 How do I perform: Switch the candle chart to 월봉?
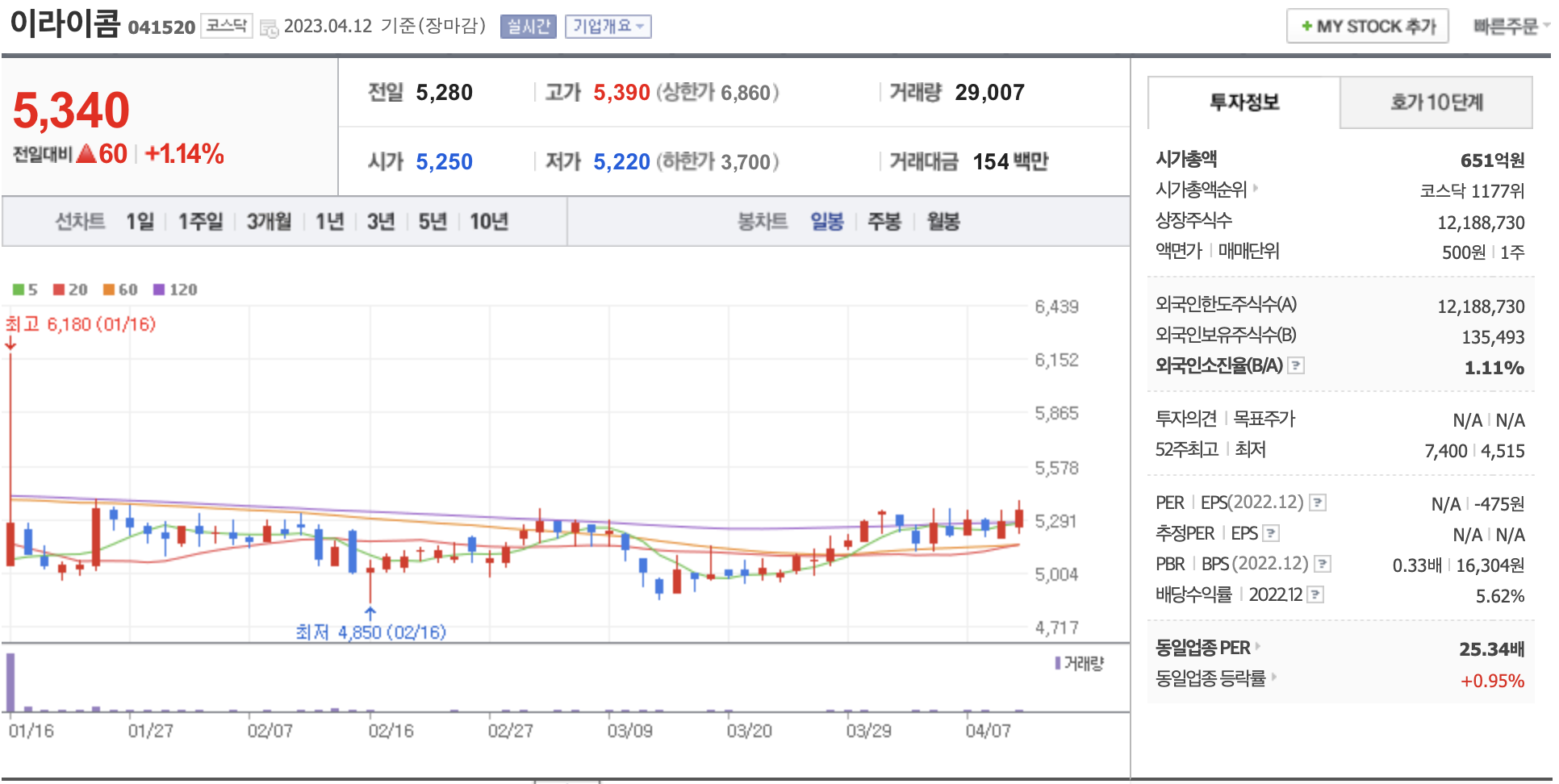(x=943, y=222)
